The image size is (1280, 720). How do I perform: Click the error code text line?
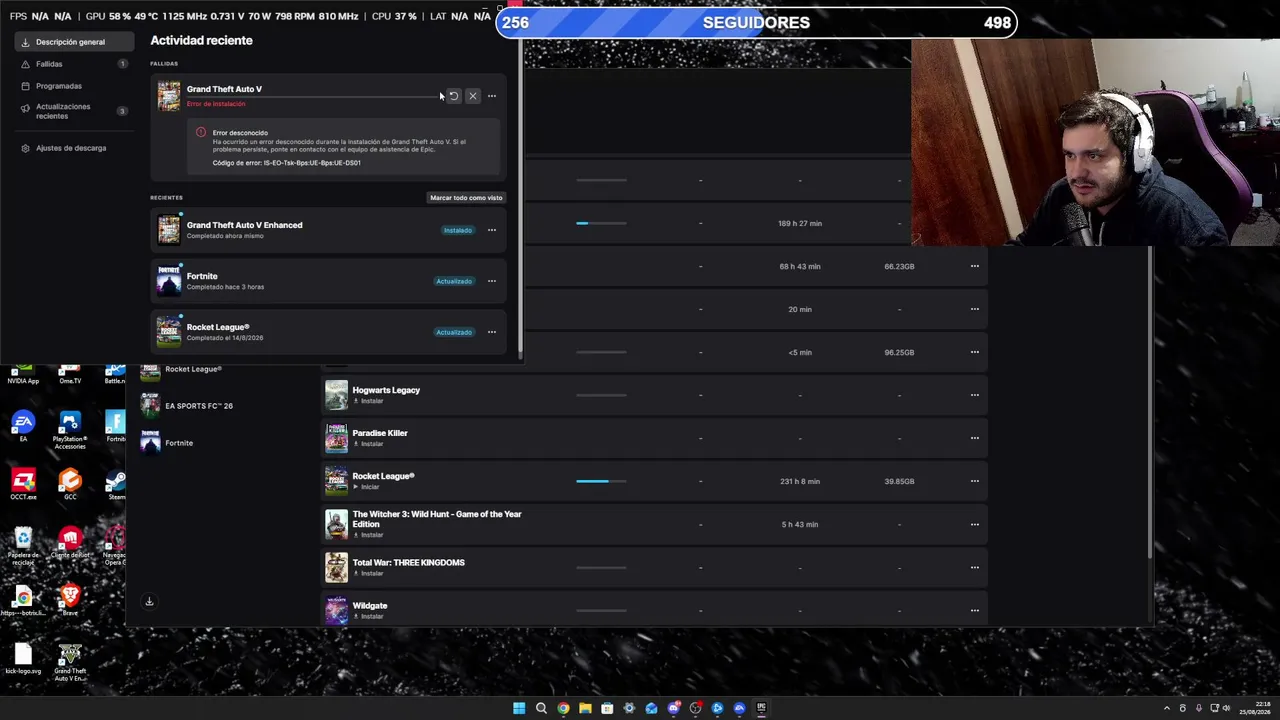[287, 163]
